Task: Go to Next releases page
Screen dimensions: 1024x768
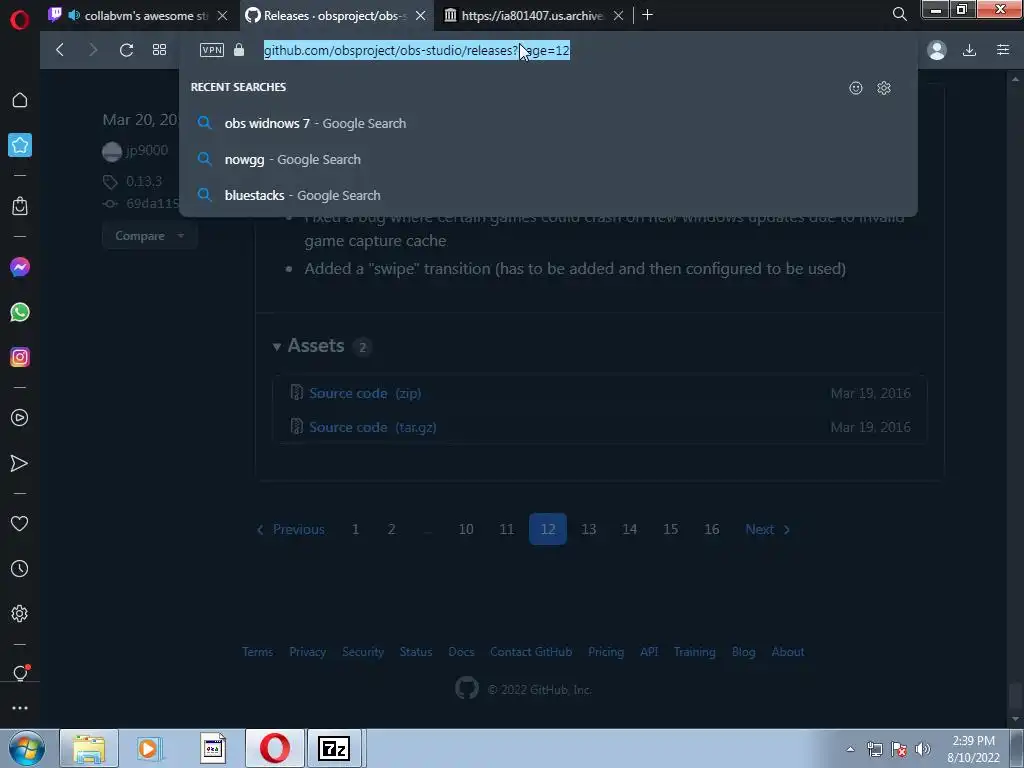Action: point(768,530)
